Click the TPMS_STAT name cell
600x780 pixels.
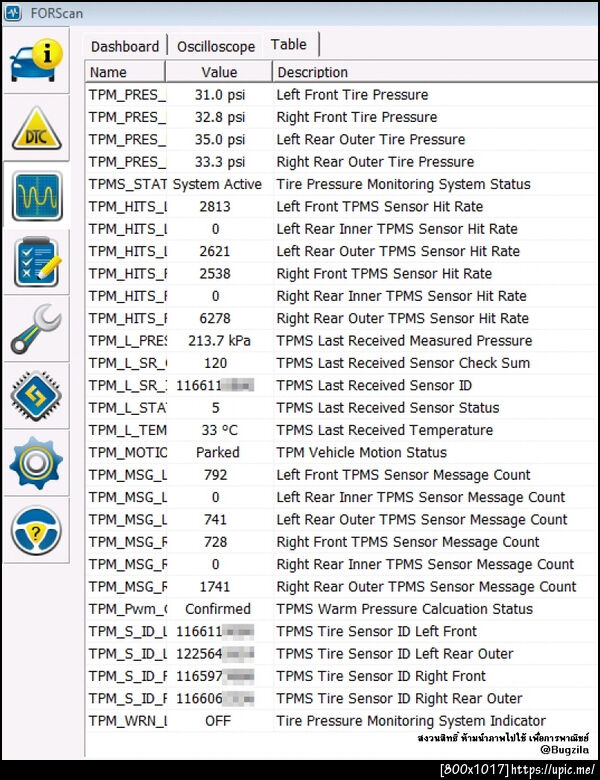[127, 184]
